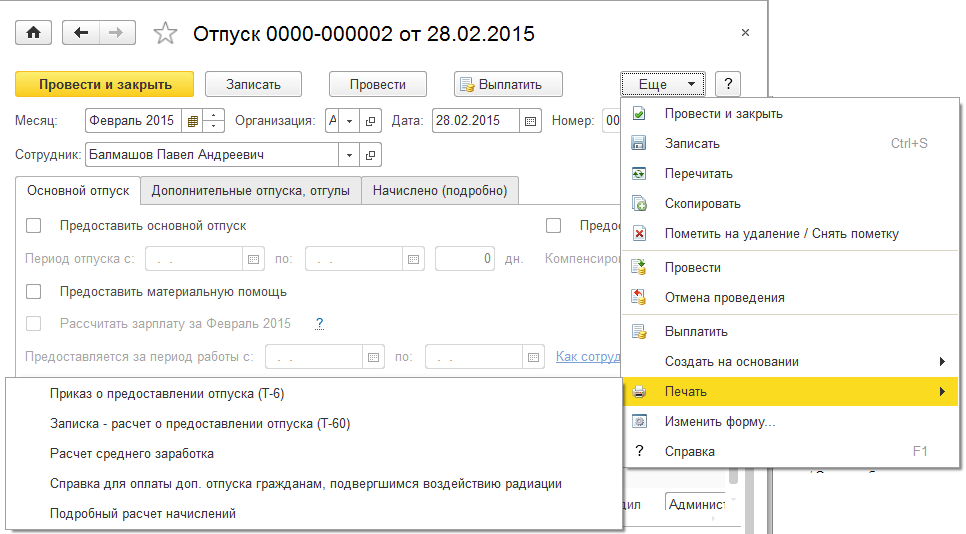Focus the Месяц field Февраль 2015
The height and width of the screenshot is (534, 966).
pos(134,121)
